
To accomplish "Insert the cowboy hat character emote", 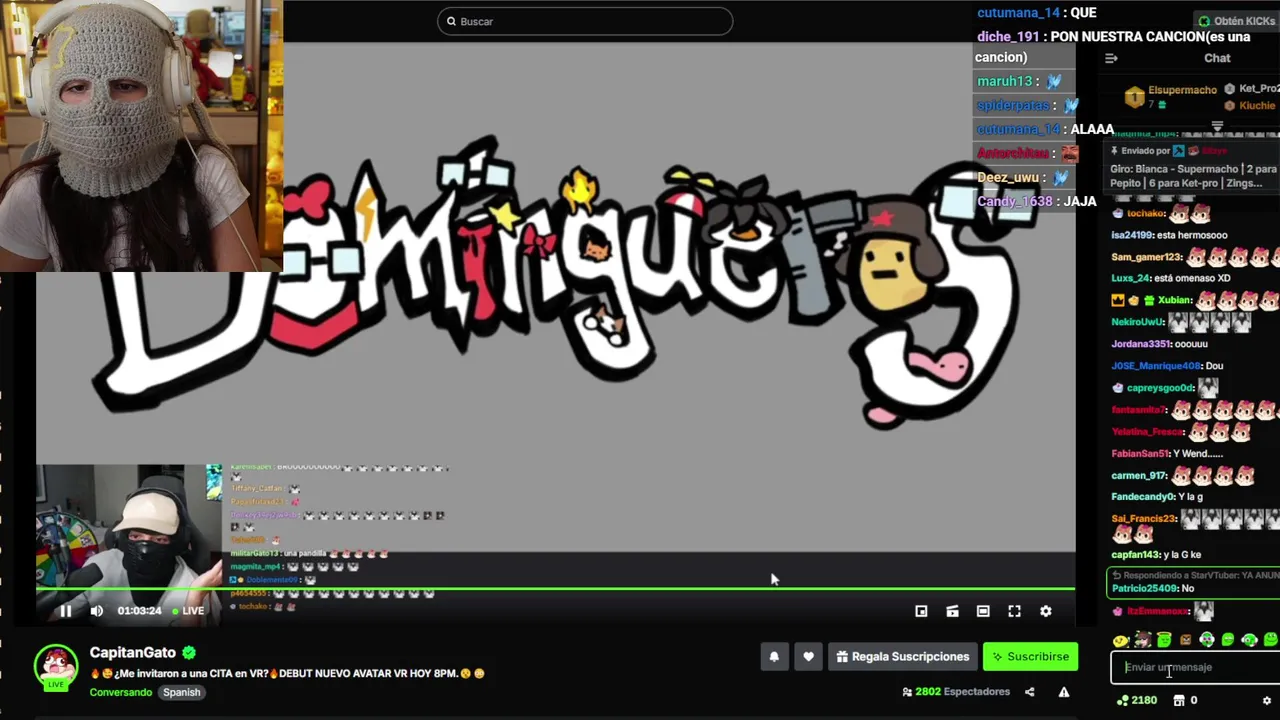I will (1142, 640).
